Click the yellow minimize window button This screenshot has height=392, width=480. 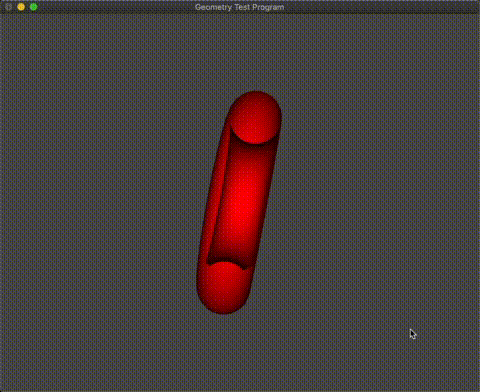coord(21,7)
